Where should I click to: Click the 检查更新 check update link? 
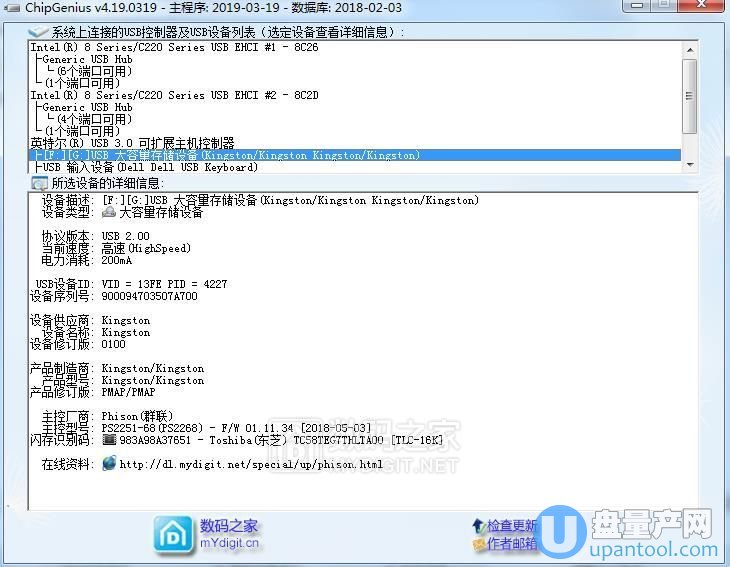[x=512, y=526]
